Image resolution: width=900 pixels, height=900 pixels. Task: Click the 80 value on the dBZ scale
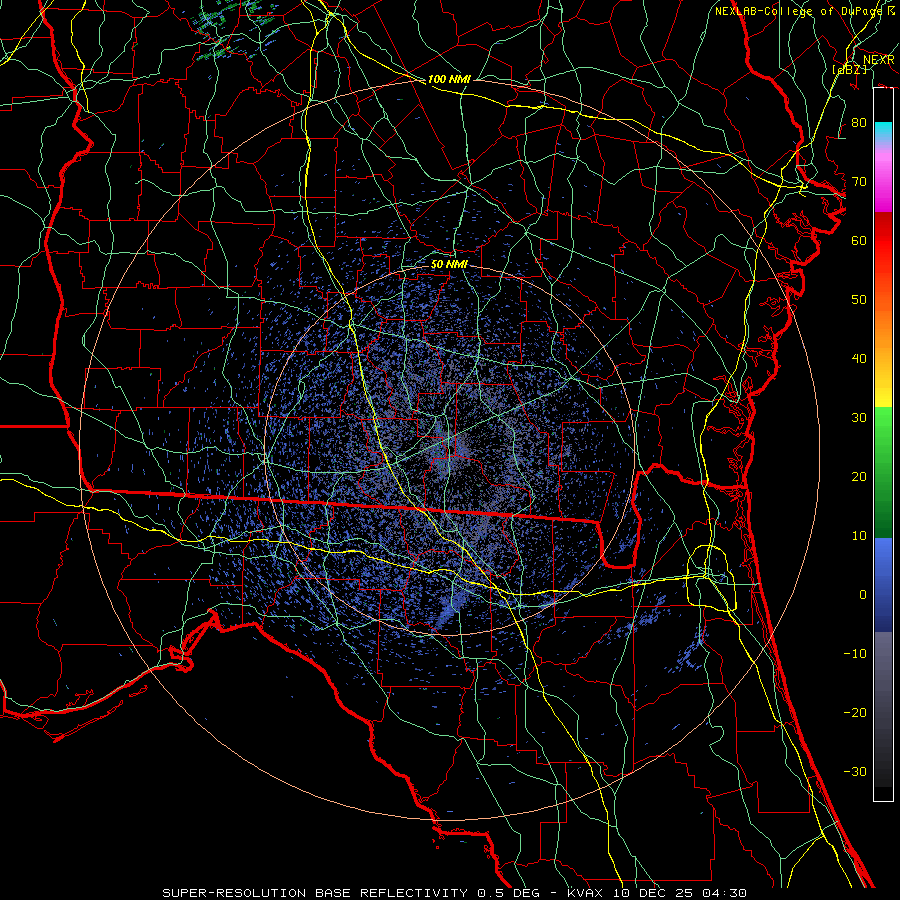pyautogui.click(x=859, y=123)
